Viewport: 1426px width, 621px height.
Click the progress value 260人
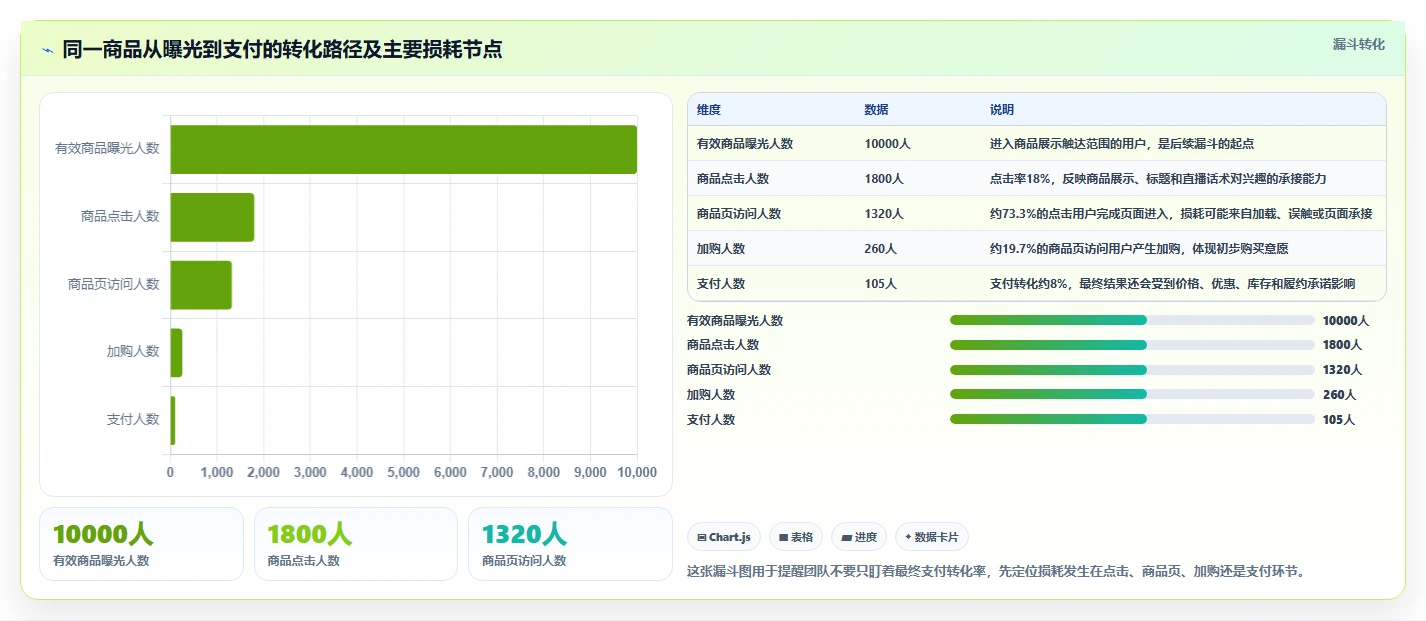(x=1339, y=394)
